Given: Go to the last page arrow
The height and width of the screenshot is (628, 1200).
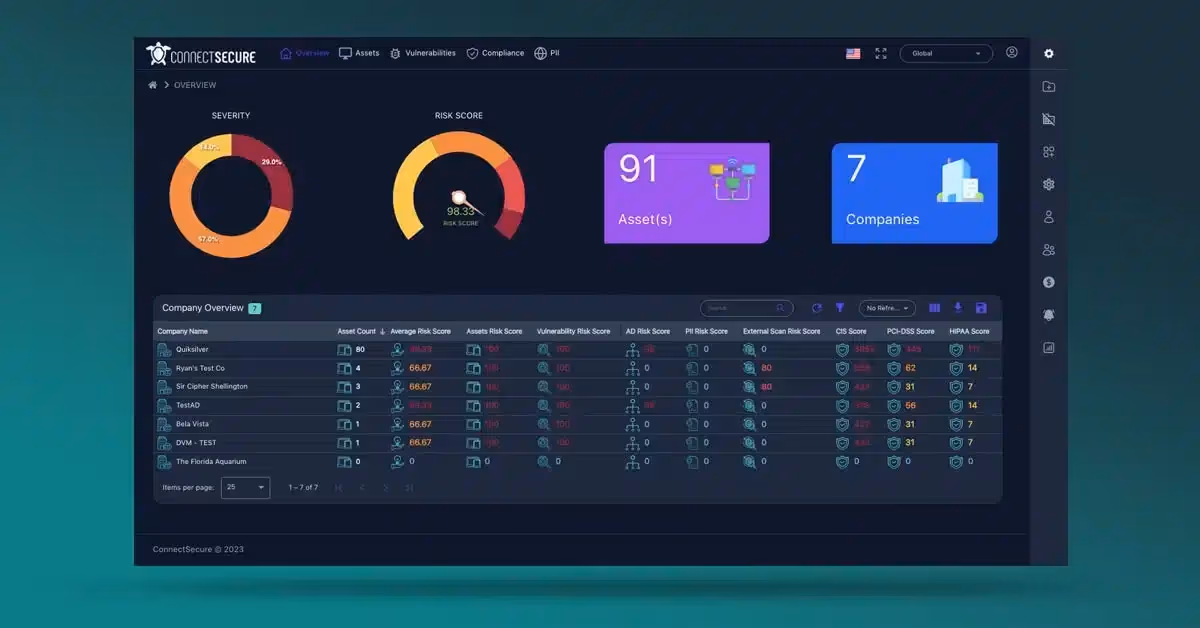Looking at the screenshot, I should click(x=409, y=487).
